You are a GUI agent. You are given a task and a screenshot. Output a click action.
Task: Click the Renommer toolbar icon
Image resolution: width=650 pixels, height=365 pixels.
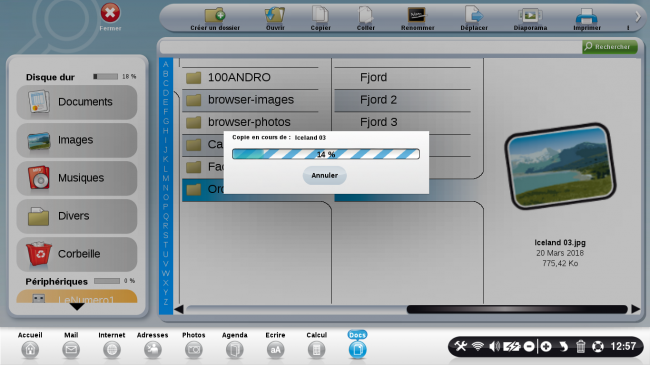[x=417, y=15]
